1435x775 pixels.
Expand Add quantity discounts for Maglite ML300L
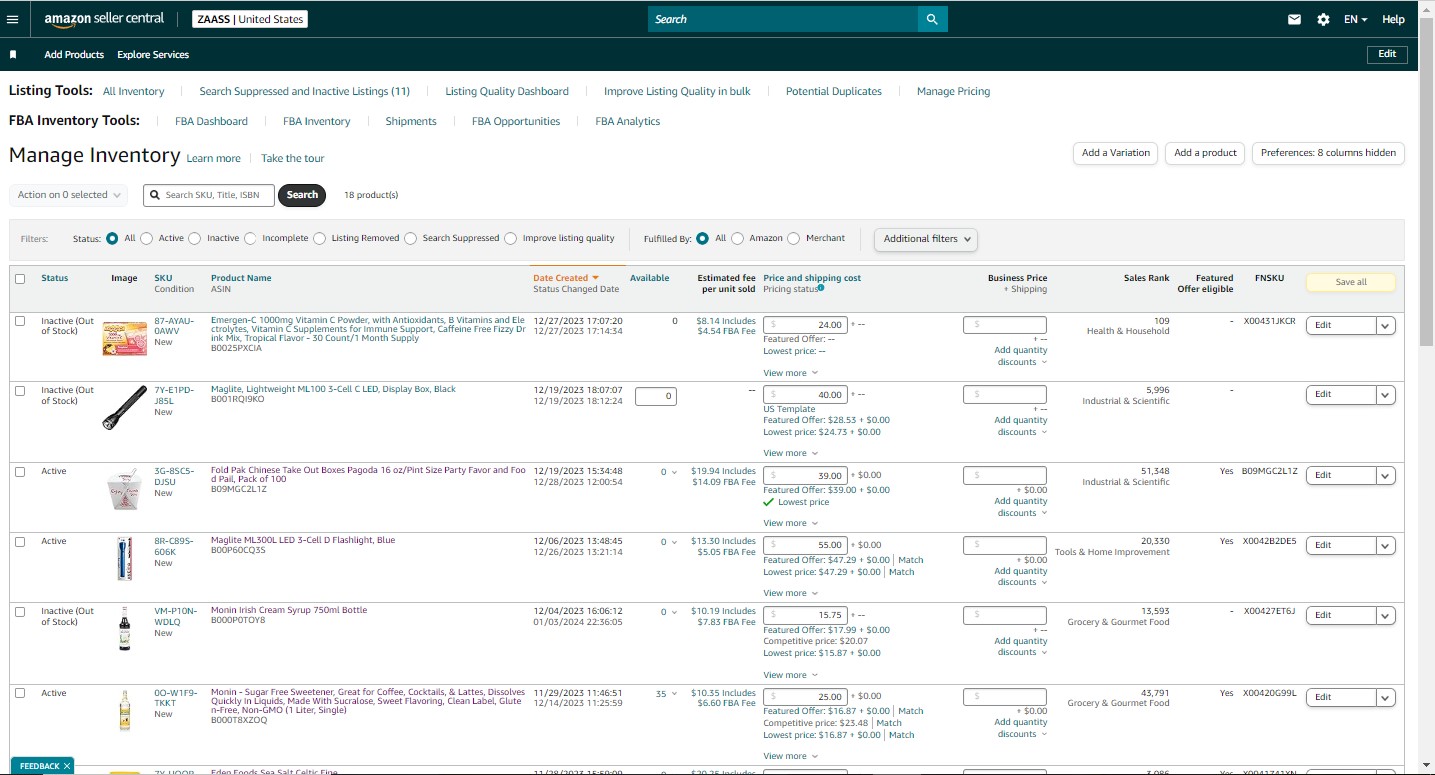1021,577
